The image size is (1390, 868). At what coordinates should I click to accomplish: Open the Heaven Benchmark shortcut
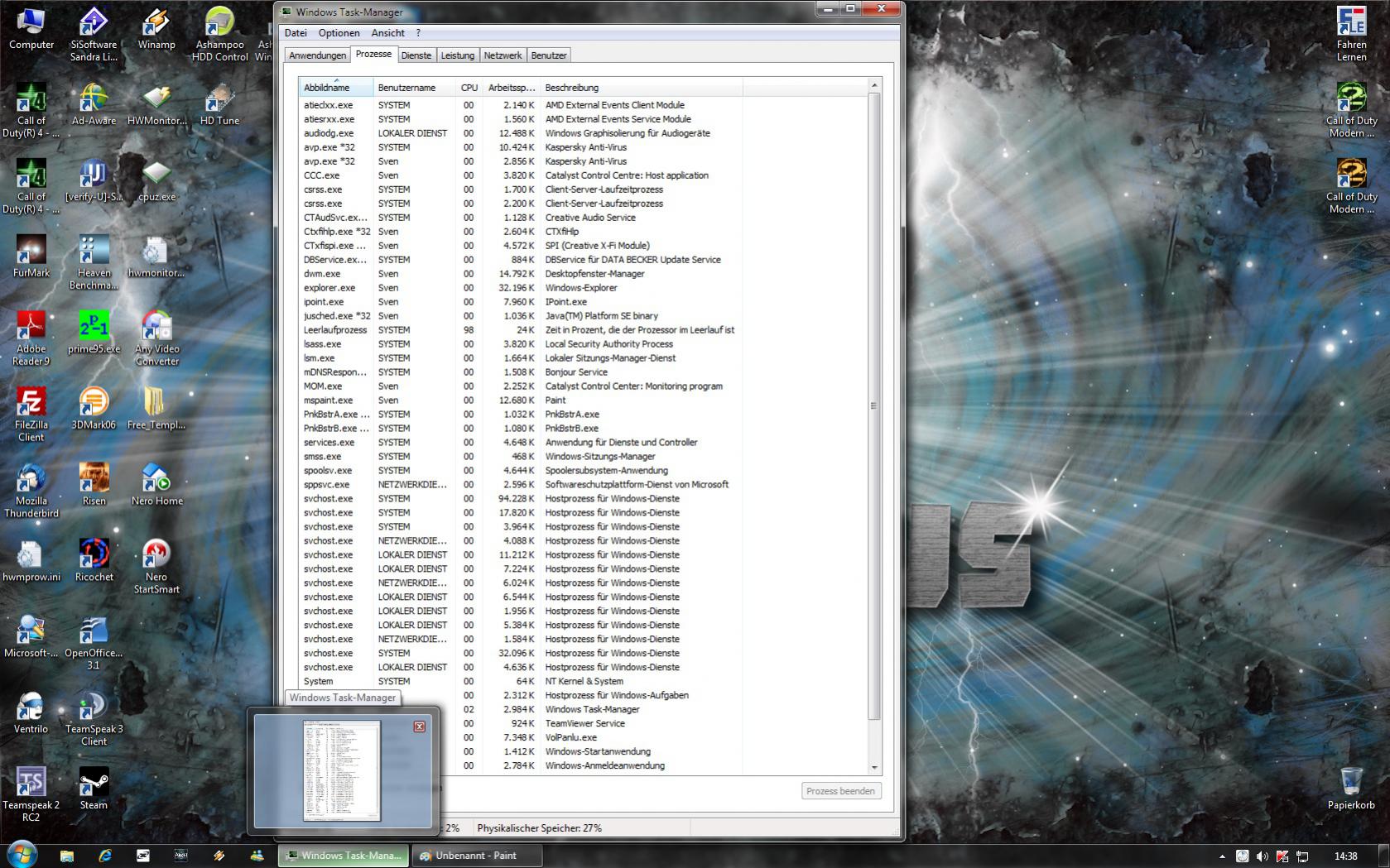(94, 263)
